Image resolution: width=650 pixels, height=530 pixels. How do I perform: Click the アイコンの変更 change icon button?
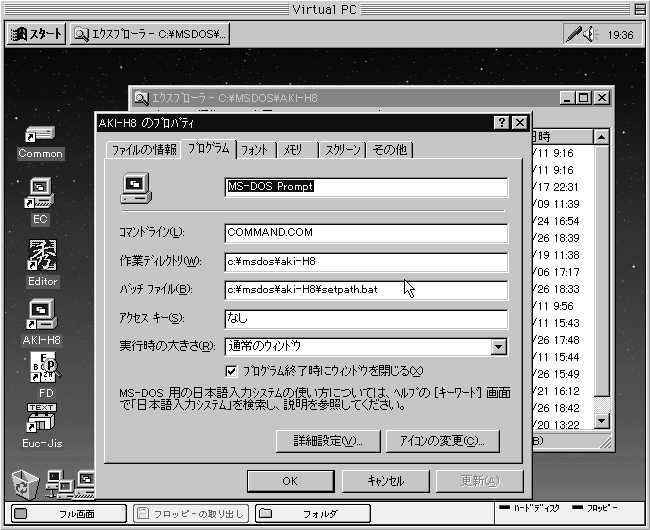(442, 441)
